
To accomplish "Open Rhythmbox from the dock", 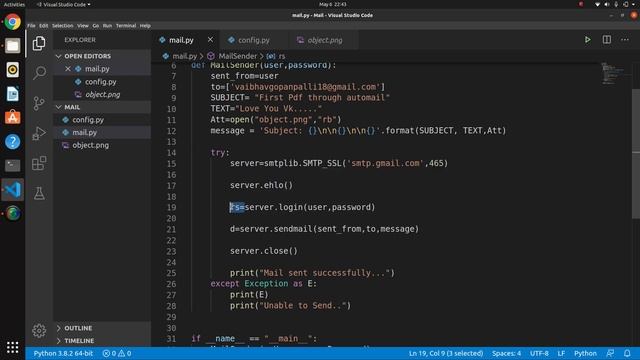I will tap(12, 70).
